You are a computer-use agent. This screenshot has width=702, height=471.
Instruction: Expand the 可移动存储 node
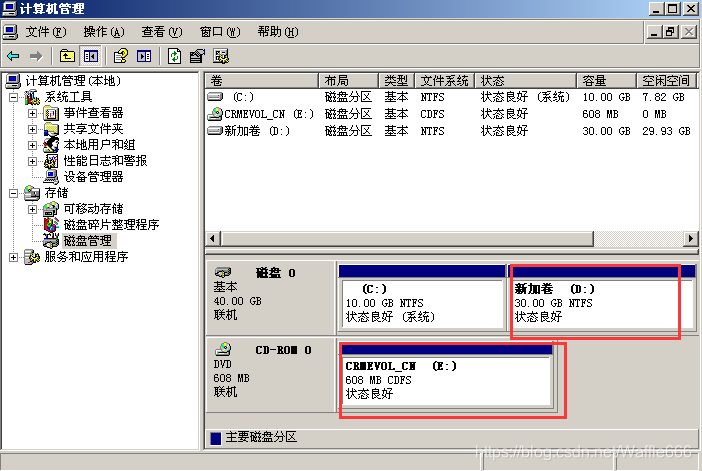click(x=32, y=209)
